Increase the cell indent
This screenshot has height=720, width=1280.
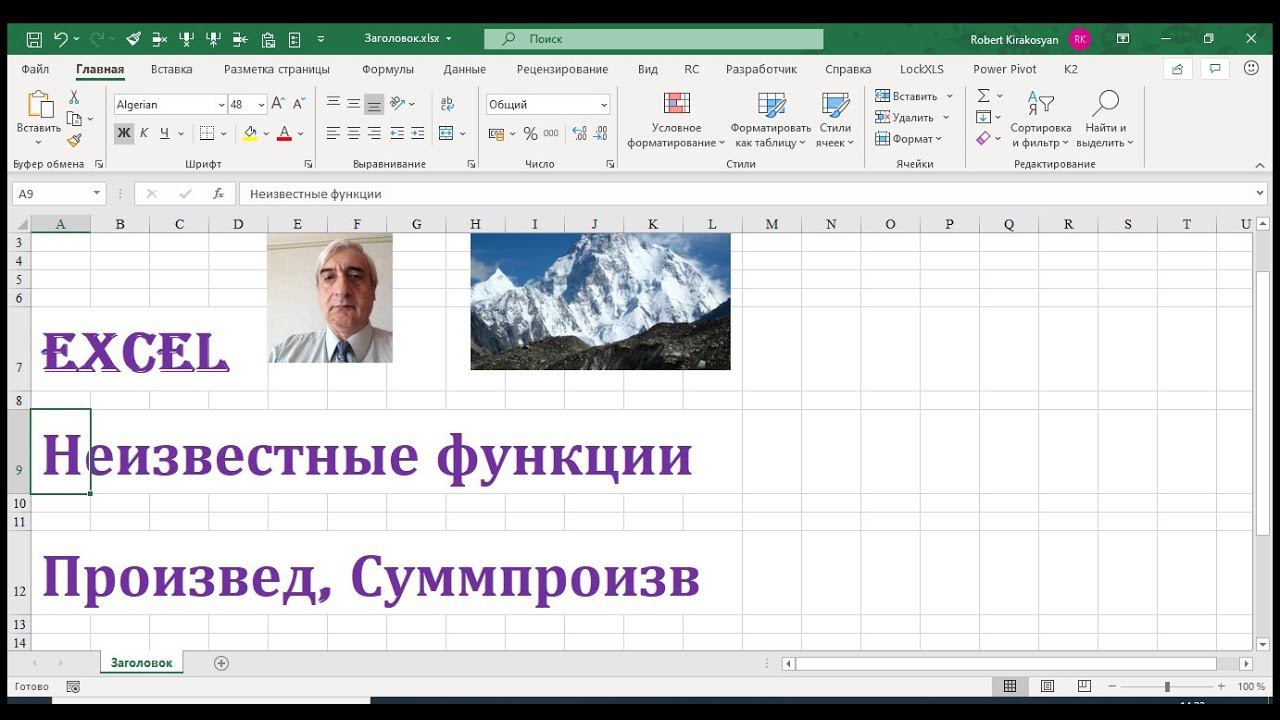[416, 133]
